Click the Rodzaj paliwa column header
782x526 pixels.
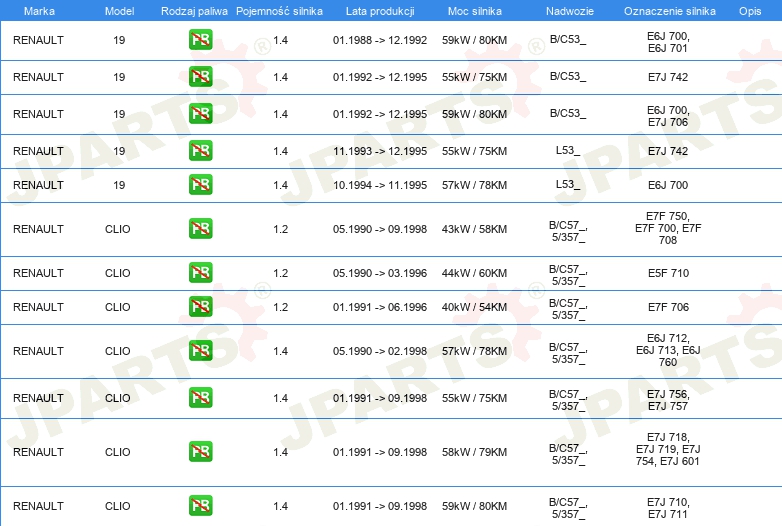[194, 11]
